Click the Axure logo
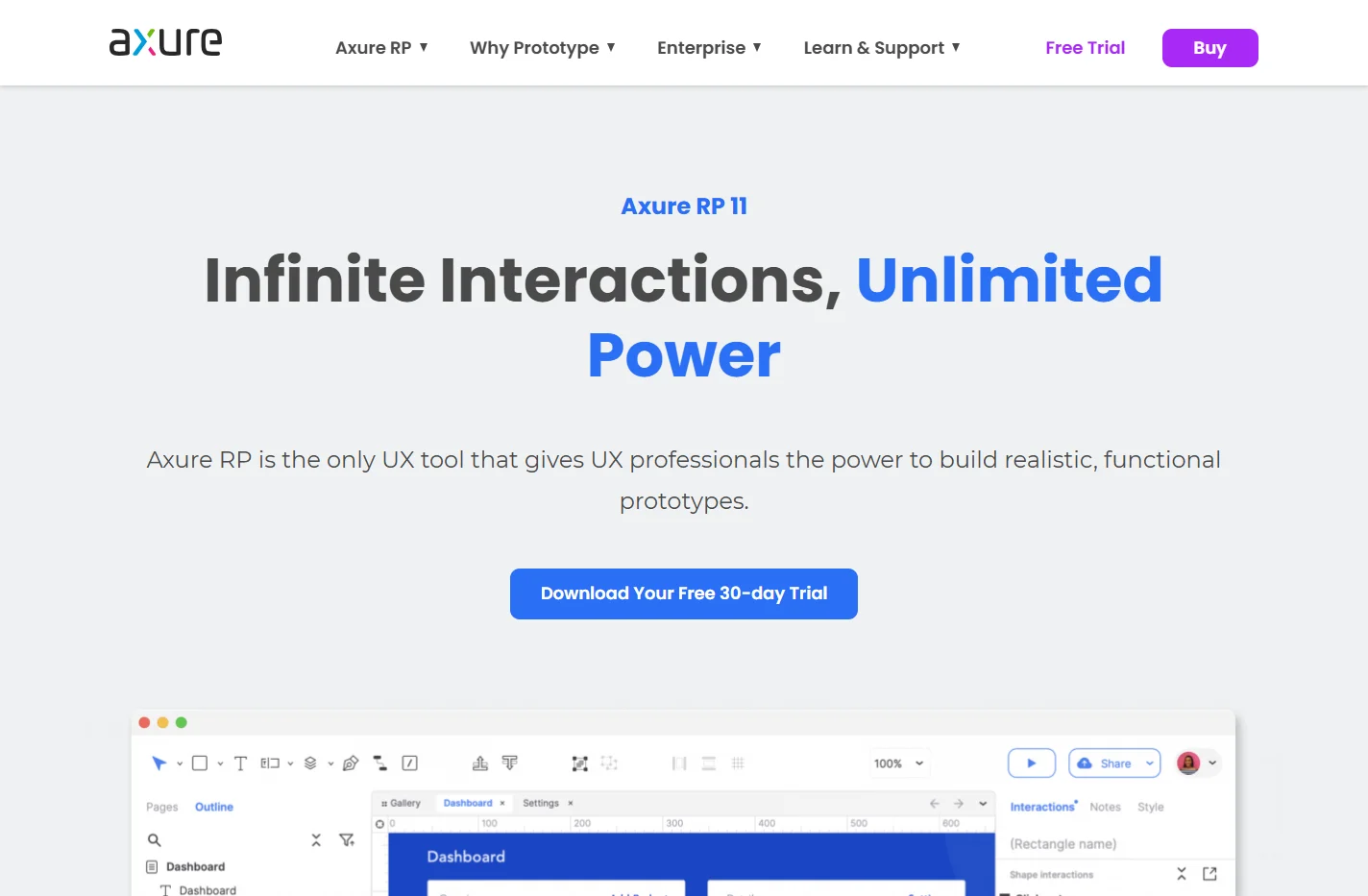This screenshot has height=896, width=1368. pos(165,41)
